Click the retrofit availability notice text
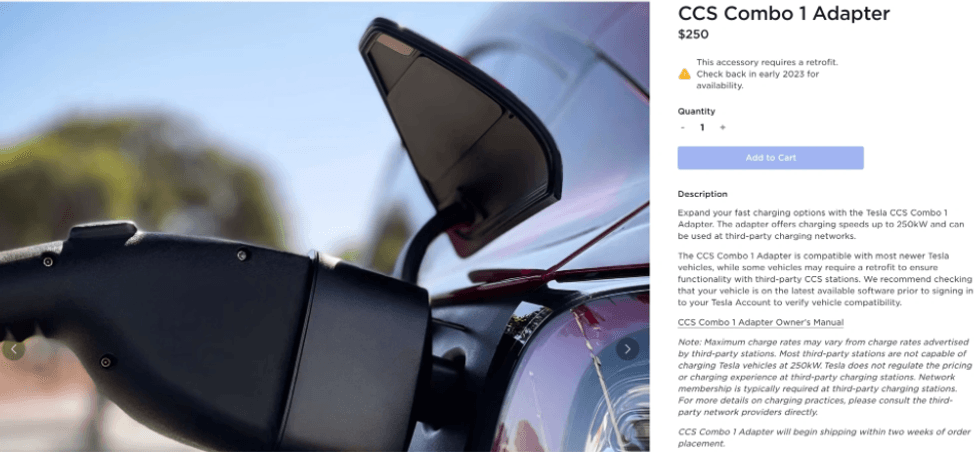This screenshot has width=980, height=452. [767, 74]
